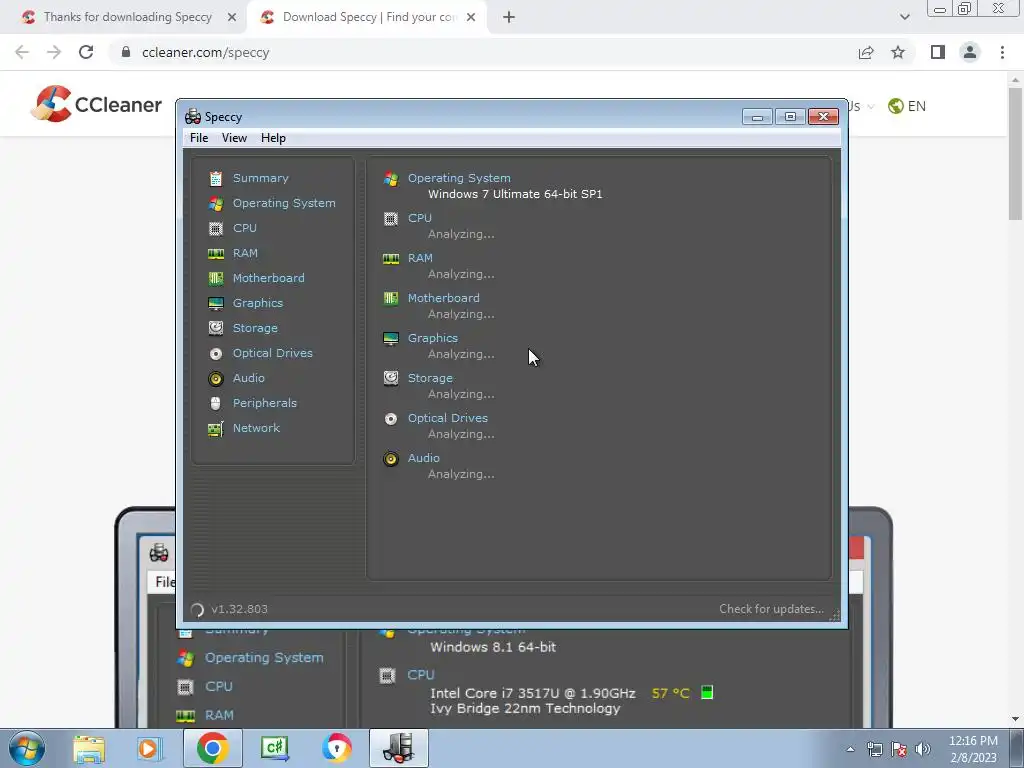The image size is (1024, 768).
Task: Open Windows Explorer from taskbar
Action: coord(89,748)
